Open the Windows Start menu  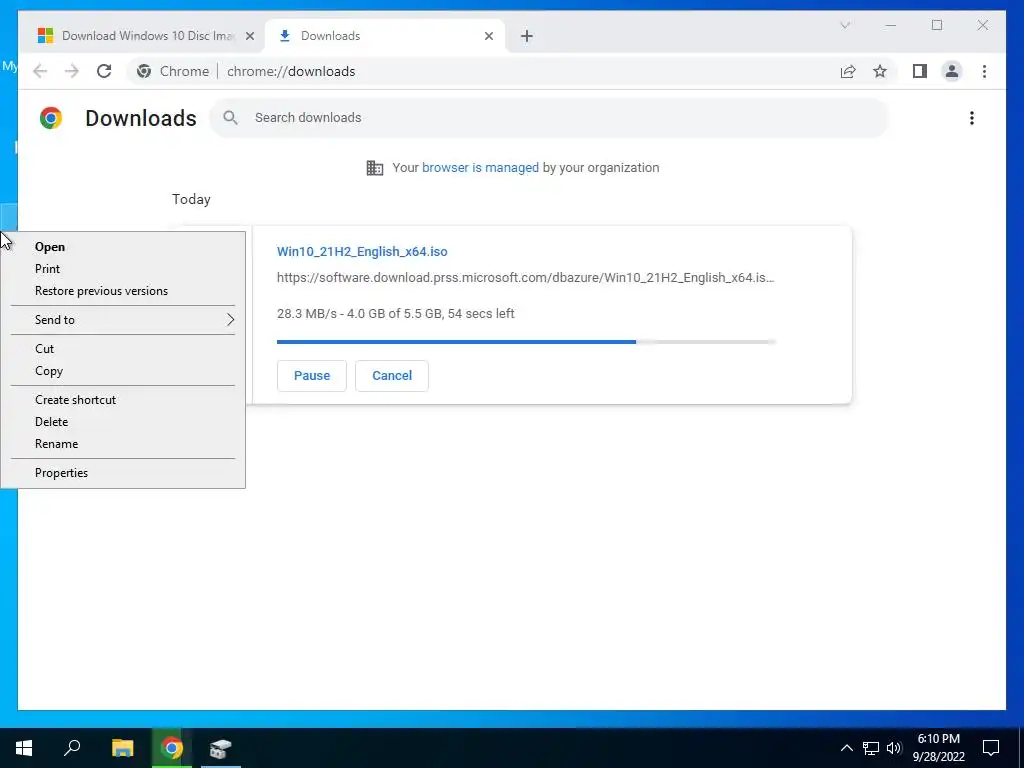pos(24,748)
